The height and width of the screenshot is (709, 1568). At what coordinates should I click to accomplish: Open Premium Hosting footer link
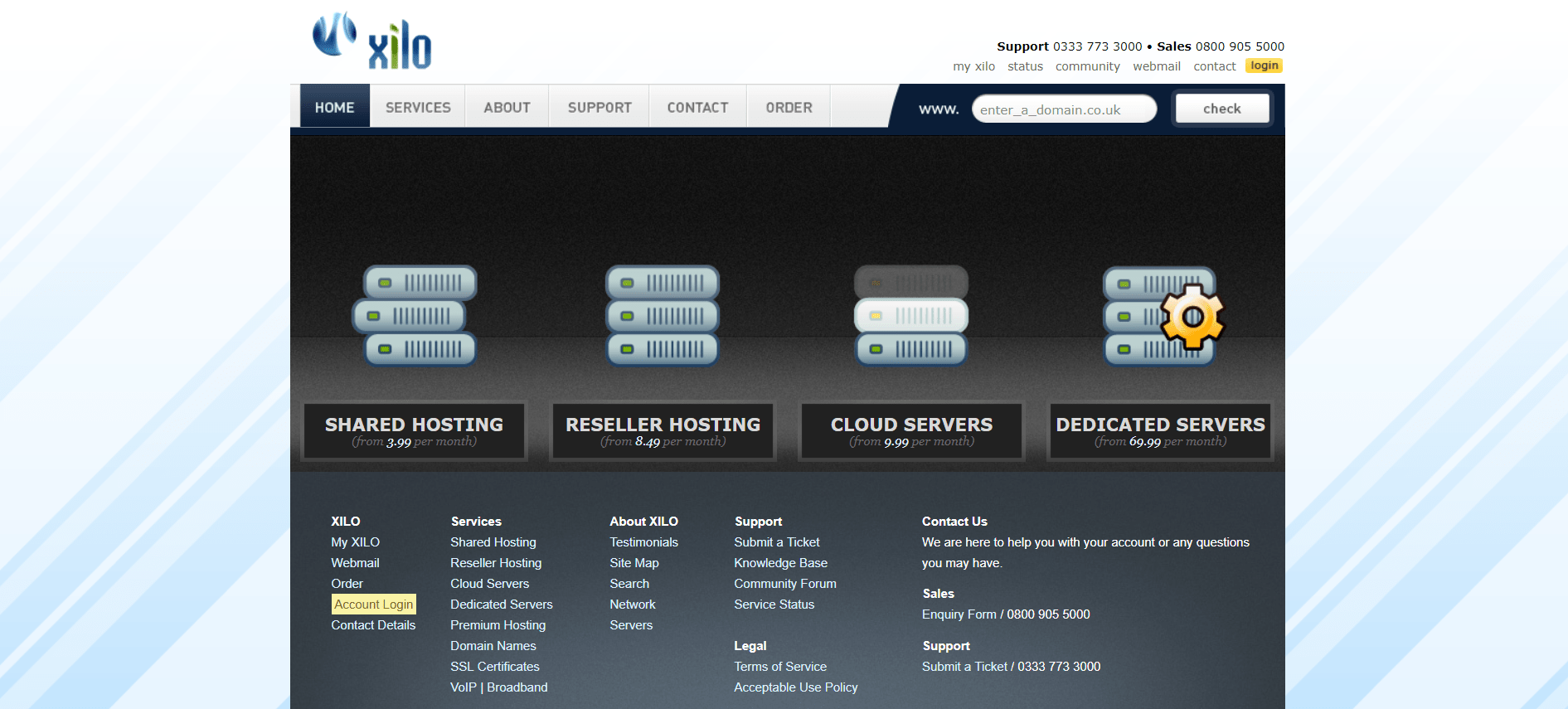click(498, 625)
